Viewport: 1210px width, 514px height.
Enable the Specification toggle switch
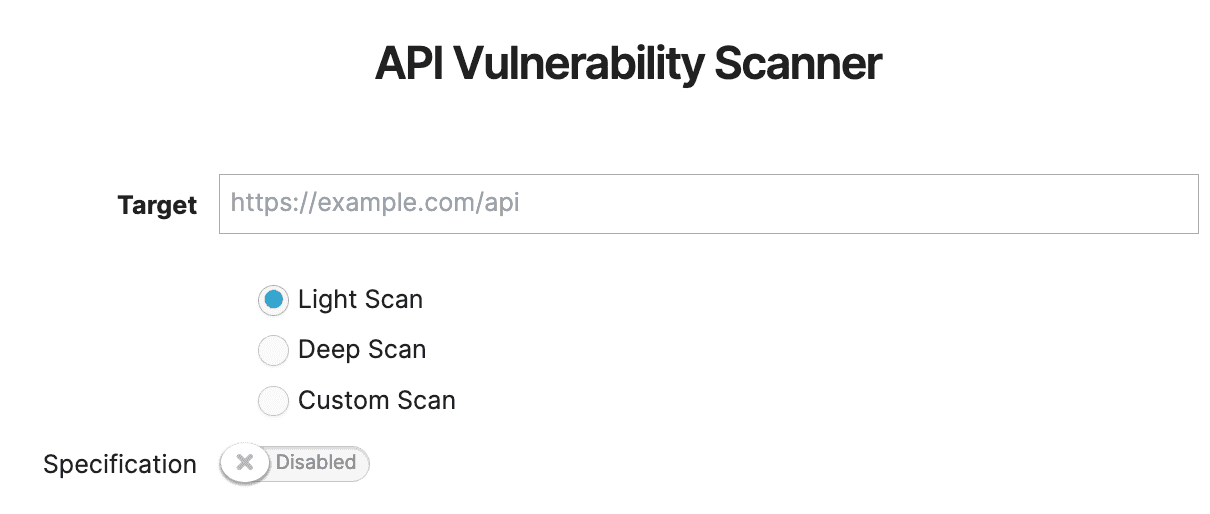pos(294,463)
